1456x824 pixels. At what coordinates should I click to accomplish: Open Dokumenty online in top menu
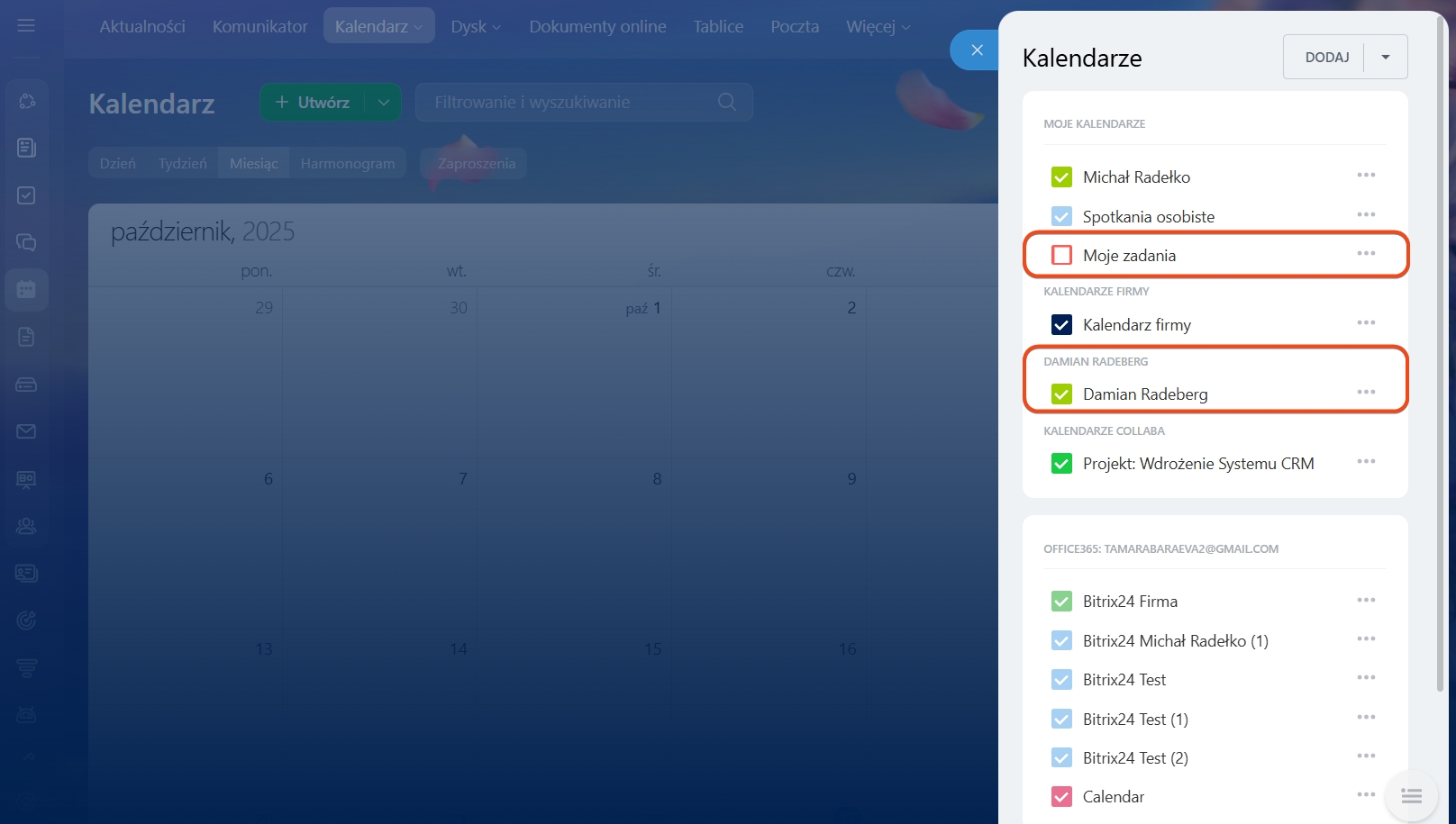tap(598, 26)
